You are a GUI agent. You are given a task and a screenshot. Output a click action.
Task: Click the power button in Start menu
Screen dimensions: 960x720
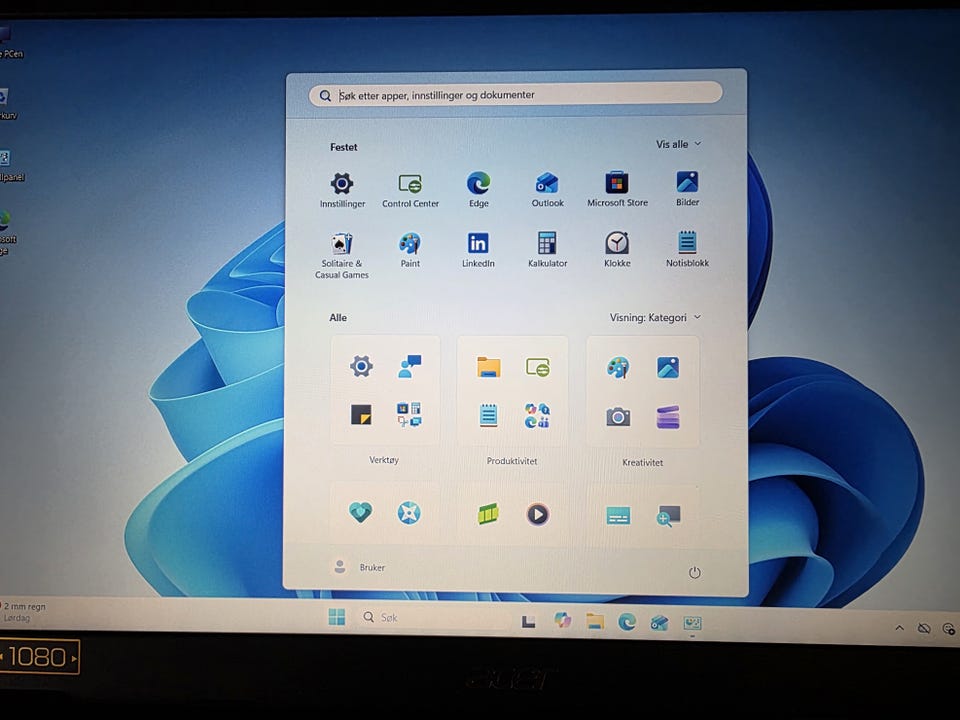pos(694,572)
